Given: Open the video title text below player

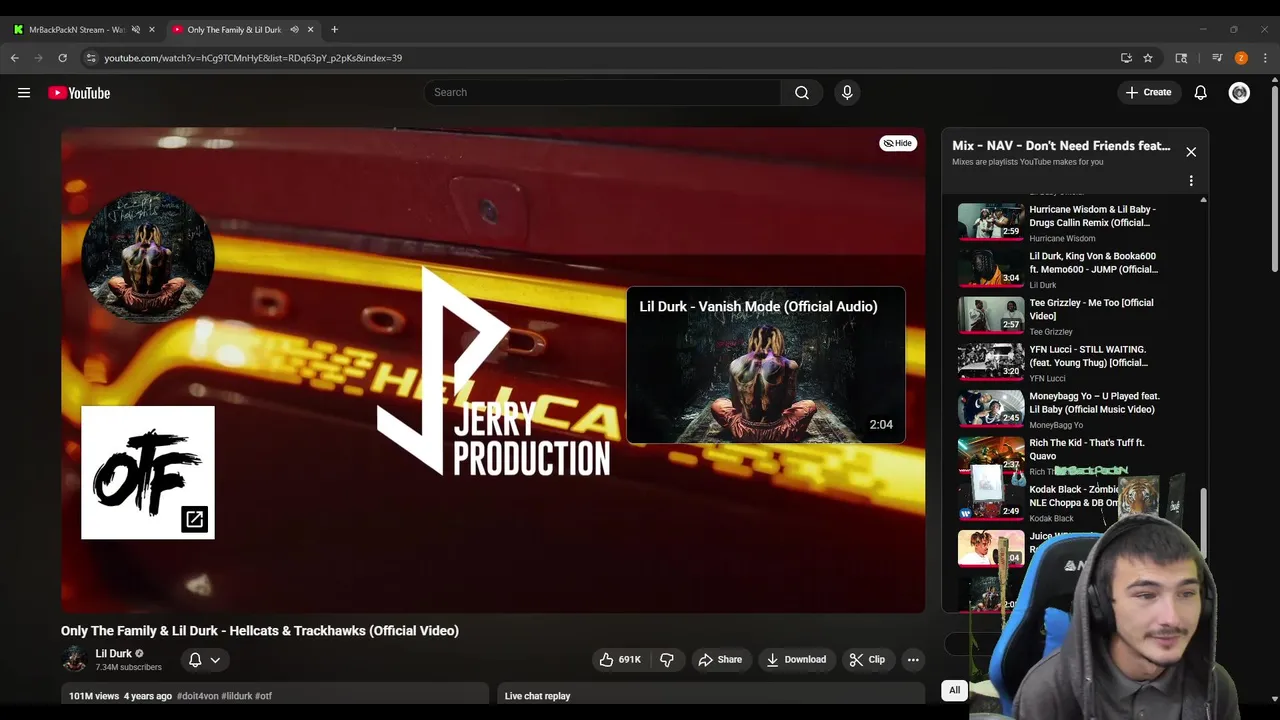Looking at the screenshot, I should click(x=260, y=631).
